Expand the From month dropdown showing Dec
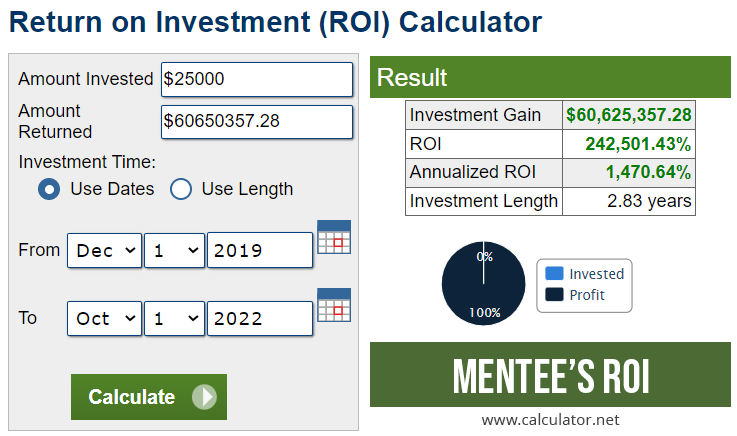The image size is (737, 436). click(105, 251)
